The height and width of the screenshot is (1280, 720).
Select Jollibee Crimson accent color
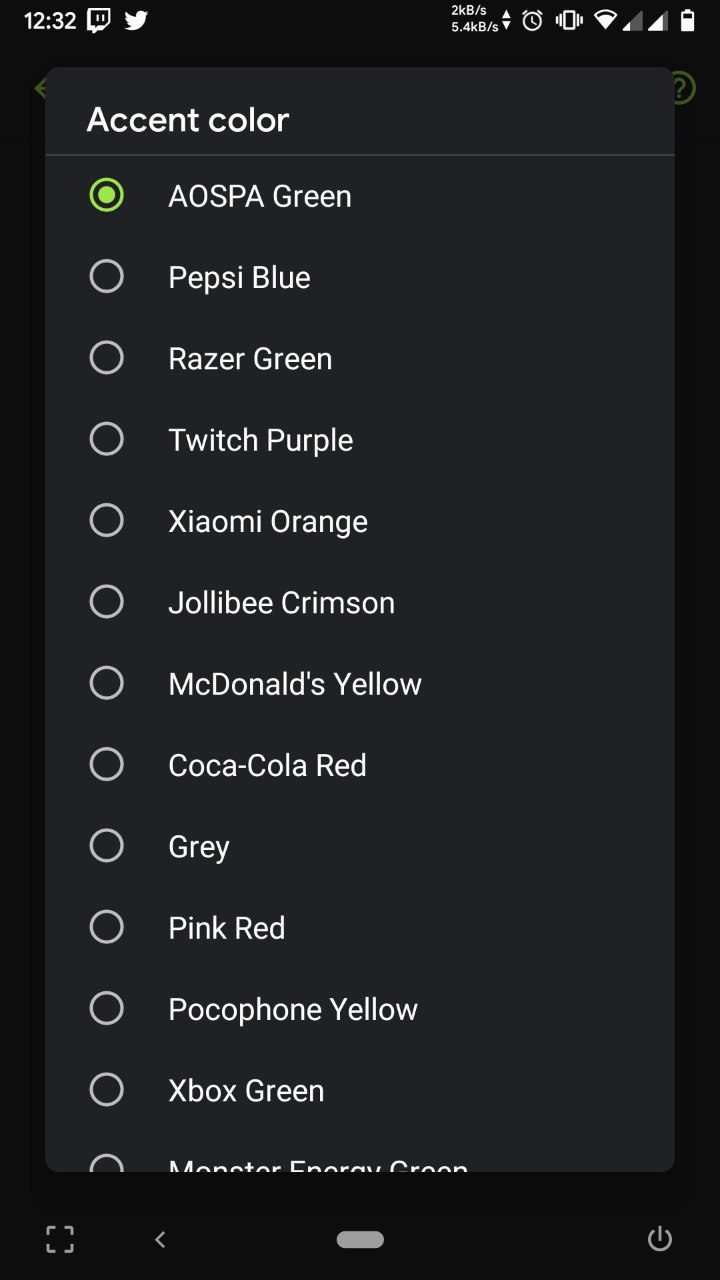[x=360, y=601]
